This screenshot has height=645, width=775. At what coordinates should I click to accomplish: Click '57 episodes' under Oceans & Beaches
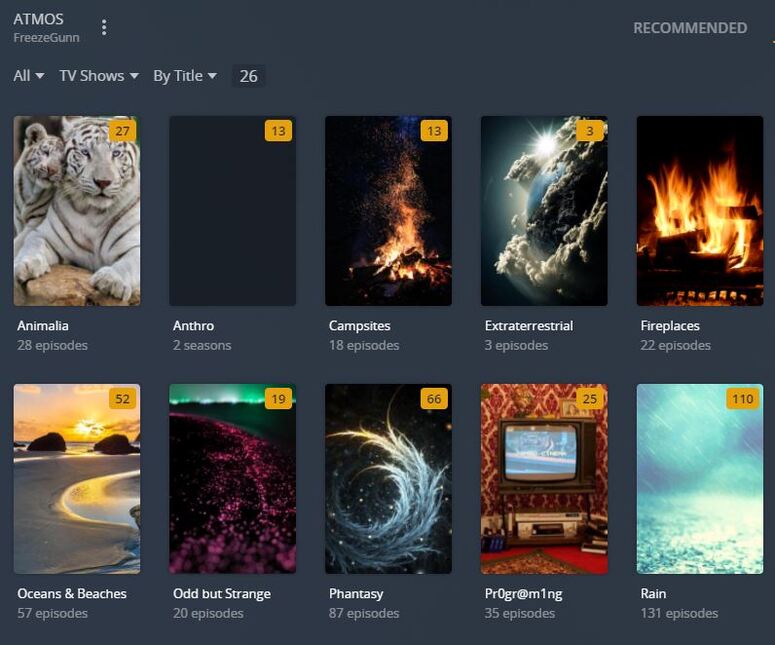[52, 613]
